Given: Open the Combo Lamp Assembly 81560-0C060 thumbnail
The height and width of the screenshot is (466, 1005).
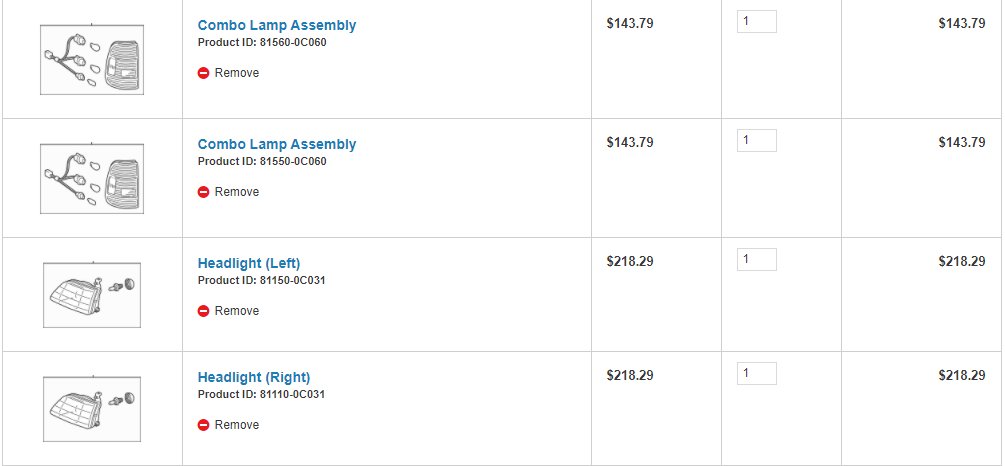Looking at the screenshot, I should point(92,60).
